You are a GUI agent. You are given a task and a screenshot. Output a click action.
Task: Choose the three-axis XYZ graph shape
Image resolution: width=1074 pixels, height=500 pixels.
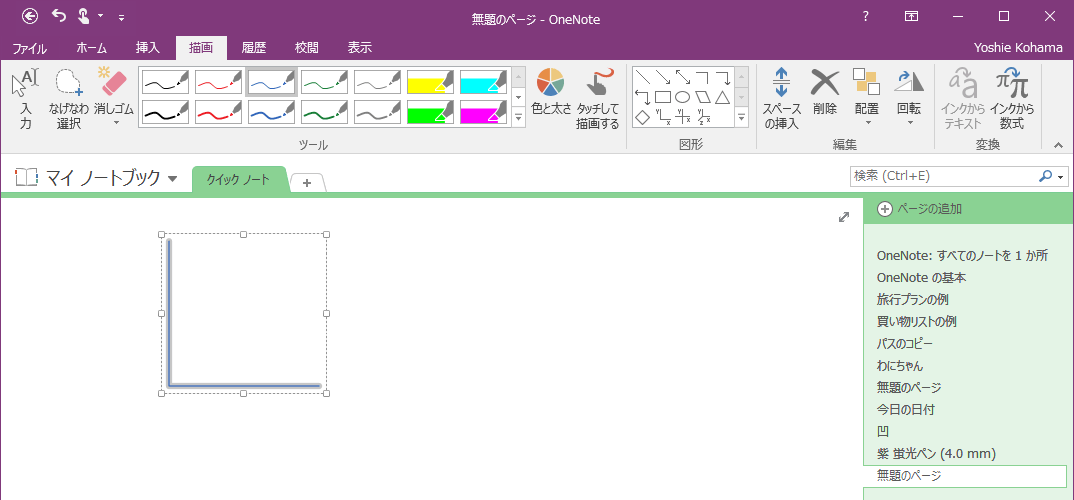[x=703, y=117]
